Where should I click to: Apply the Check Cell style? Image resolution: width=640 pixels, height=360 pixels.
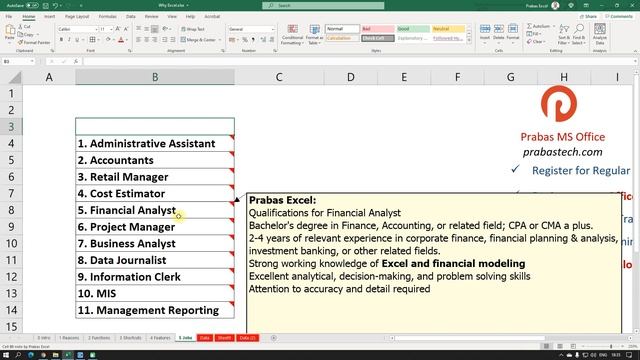click(x=378, y=38)
